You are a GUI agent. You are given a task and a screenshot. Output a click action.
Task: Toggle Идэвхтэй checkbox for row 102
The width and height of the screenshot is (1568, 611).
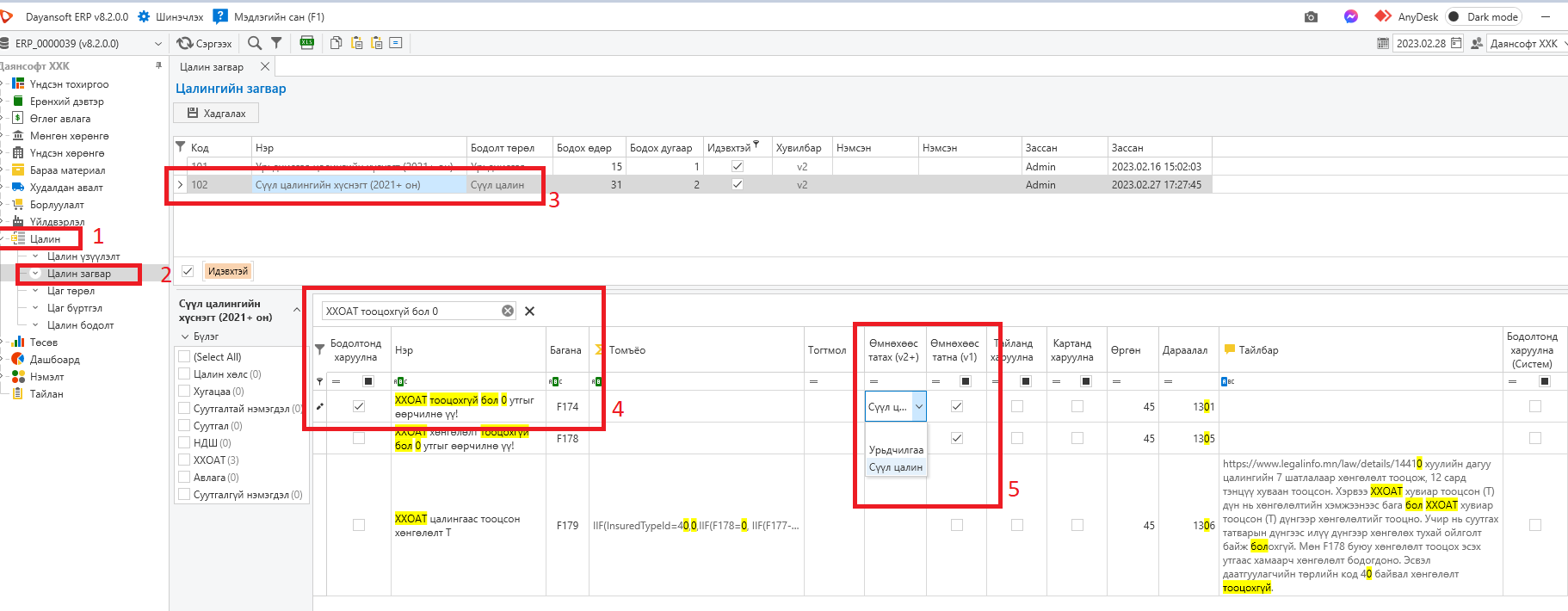(738, 184)
